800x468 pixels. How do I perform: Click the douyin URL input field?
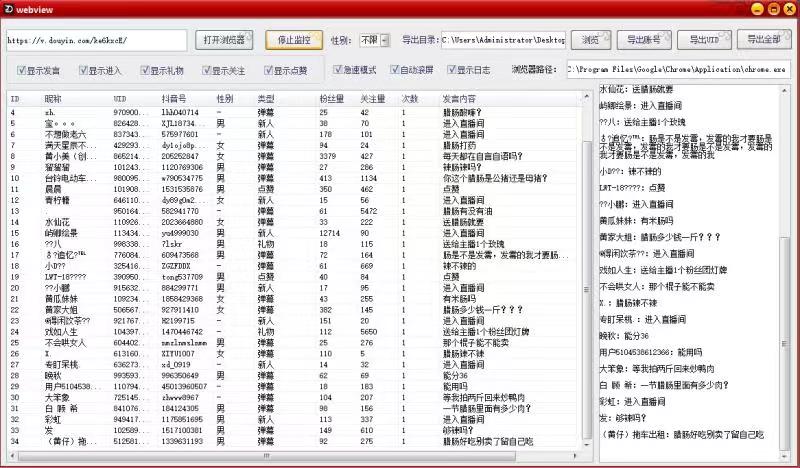[x=96, y=41]
